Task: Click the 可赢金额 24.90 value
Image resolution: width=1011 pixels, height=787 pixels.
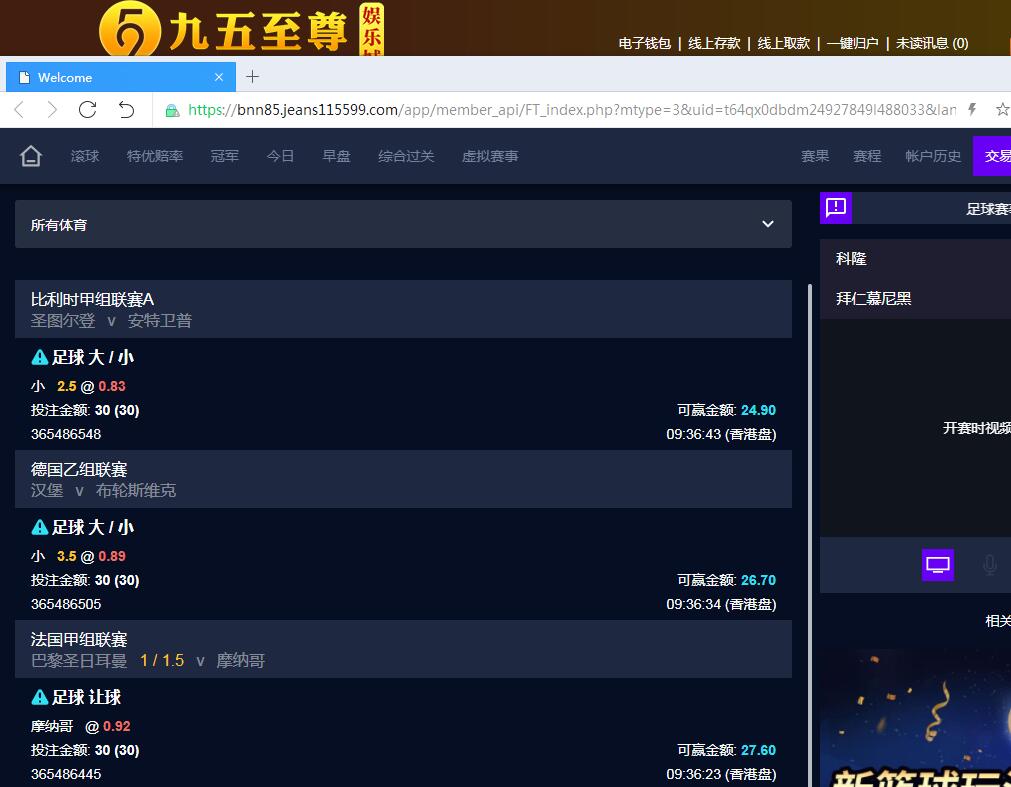Action: point(758,410)
